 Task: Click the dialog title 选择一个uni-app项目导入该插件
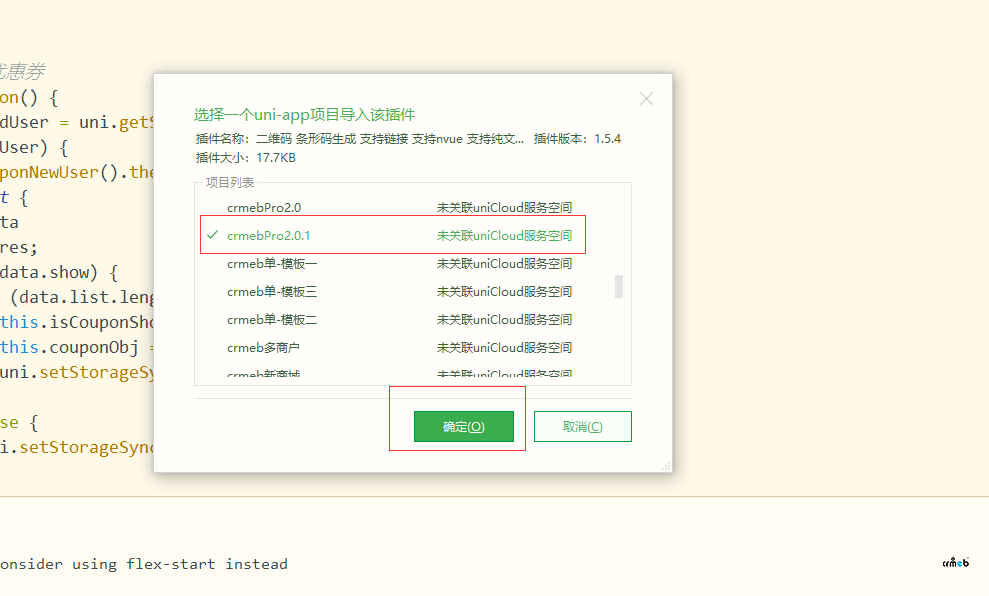point(304,115)
